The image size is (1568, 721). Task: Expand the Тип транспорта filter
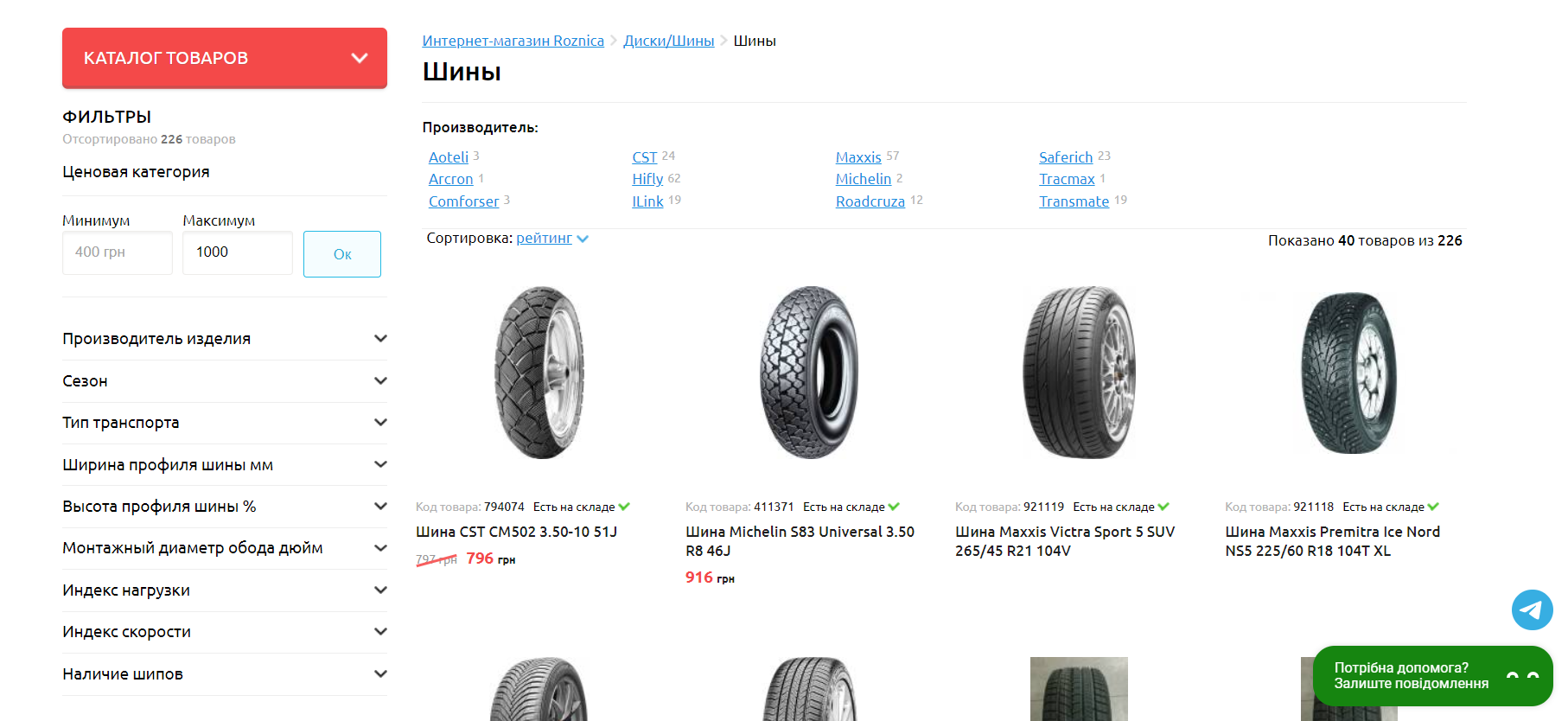point(225,423)
